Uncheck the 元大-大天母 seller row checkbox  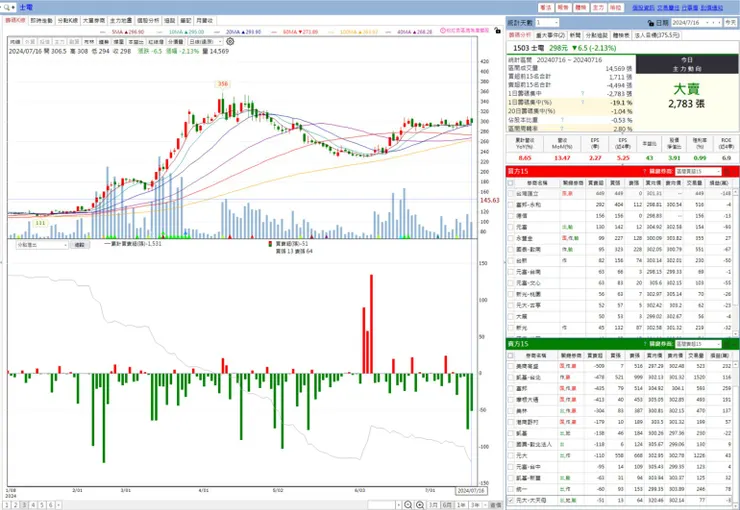pyautogui.click(x=511, y=500)
